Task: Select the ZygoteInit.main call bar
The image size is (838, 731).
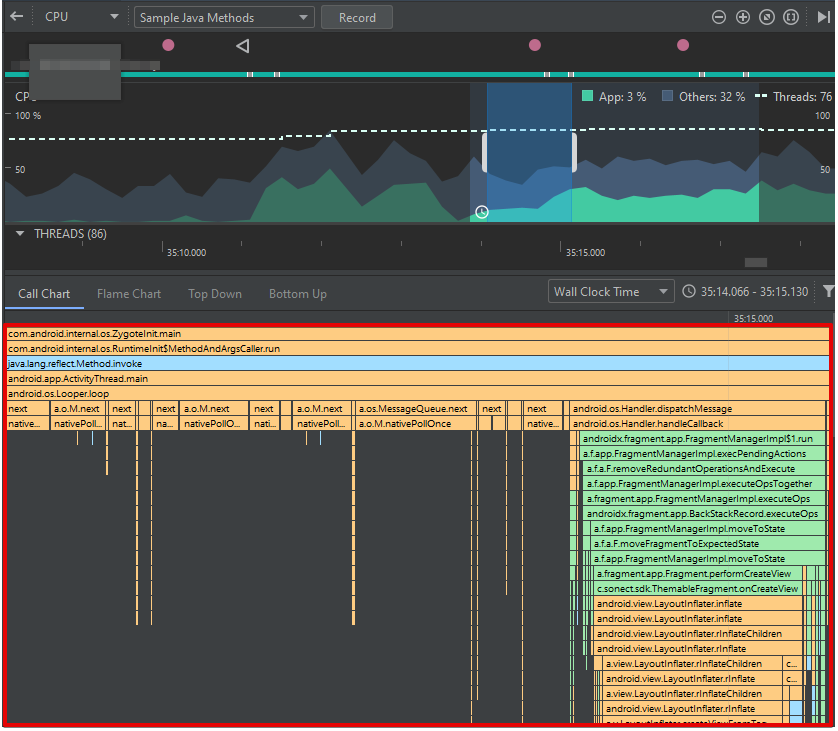Action: pos(418,334)
